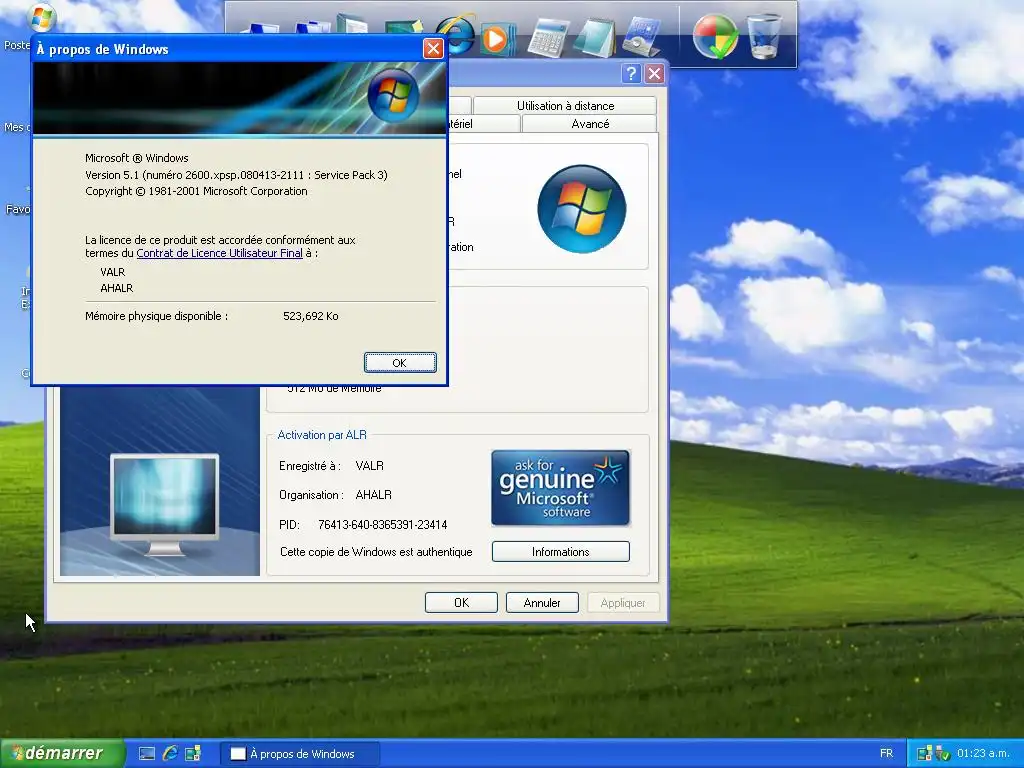Click the Activation par ALR group label

pyautogui.click(x=322, y=435)
